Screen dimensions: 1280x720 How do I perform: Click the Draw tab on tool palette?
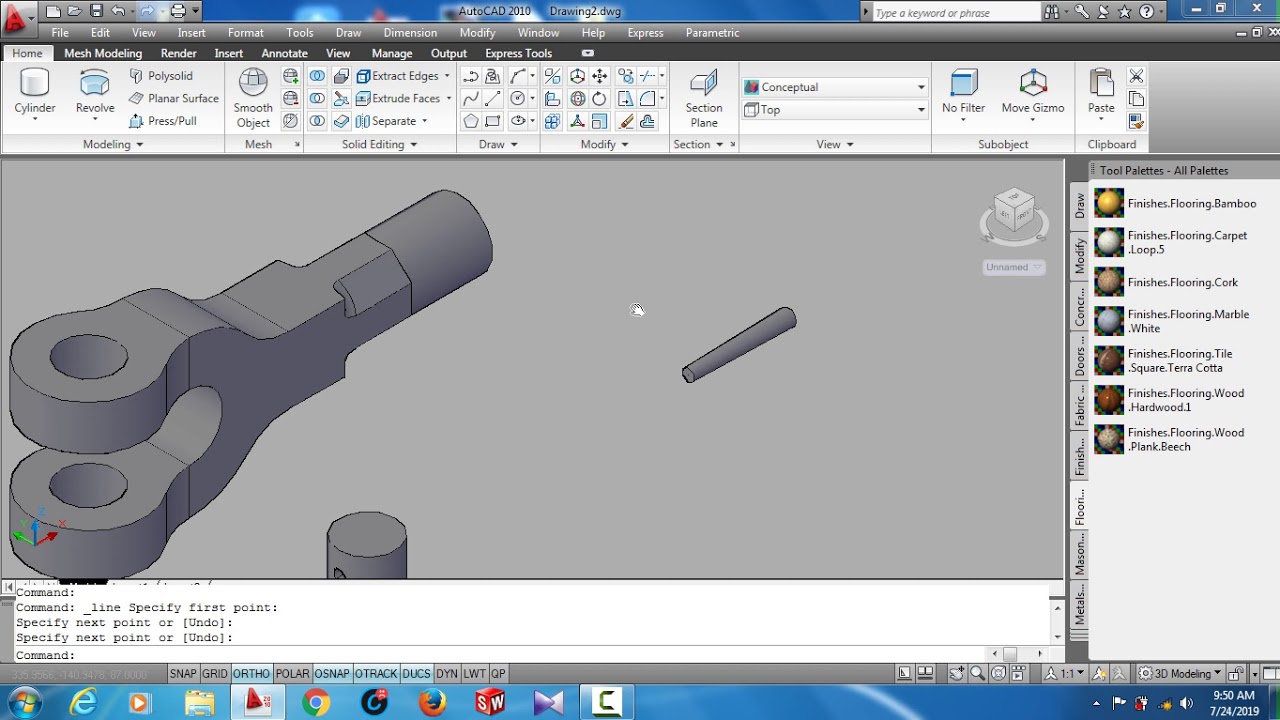1080,207
